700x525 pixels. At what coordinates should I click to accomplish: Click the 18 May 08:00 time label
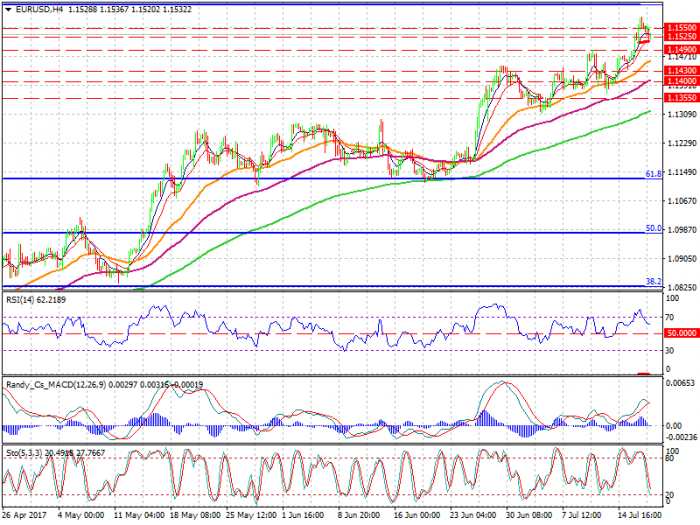coord(195,516)
